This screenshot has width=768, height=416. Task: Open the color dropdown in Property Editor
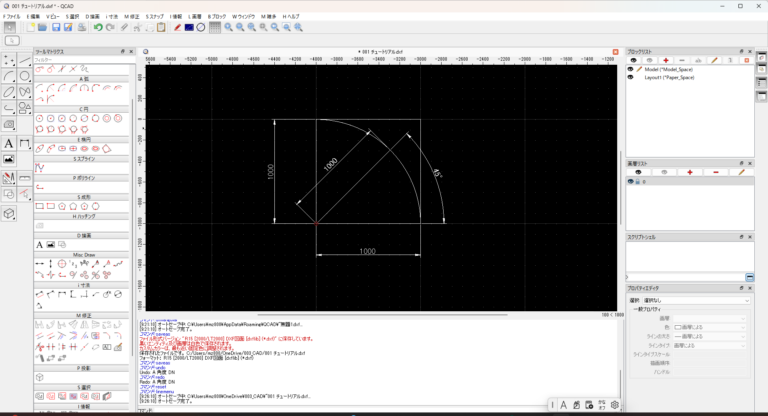(710, 326)
